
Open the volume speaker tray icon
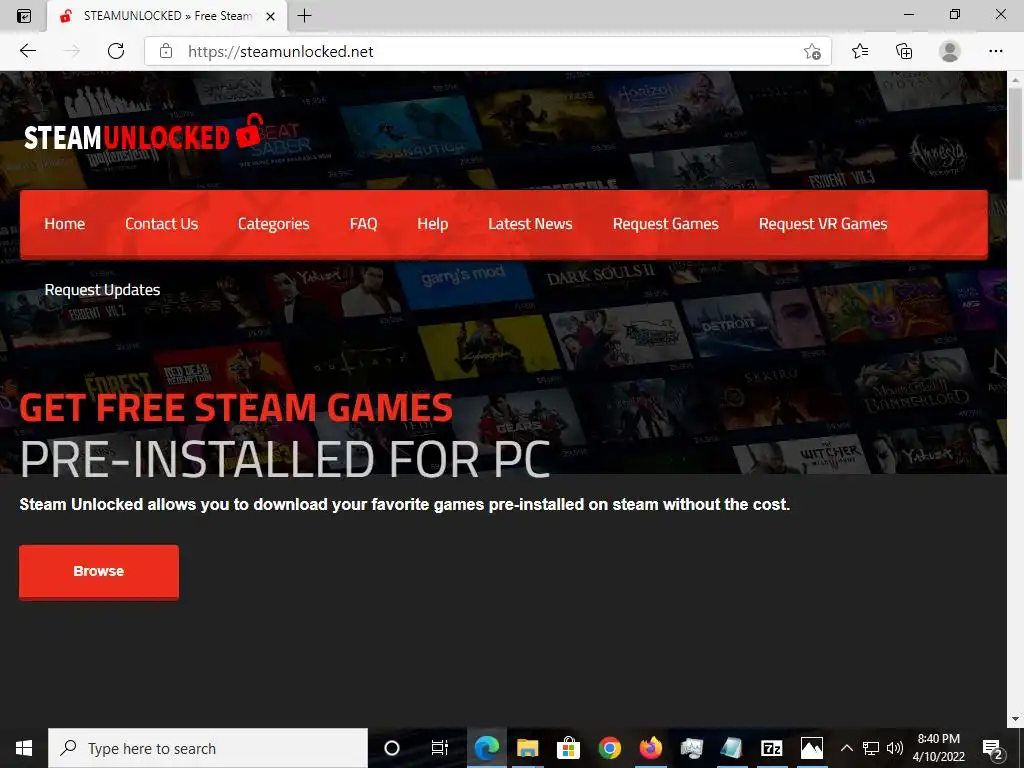tap(895, 748)
